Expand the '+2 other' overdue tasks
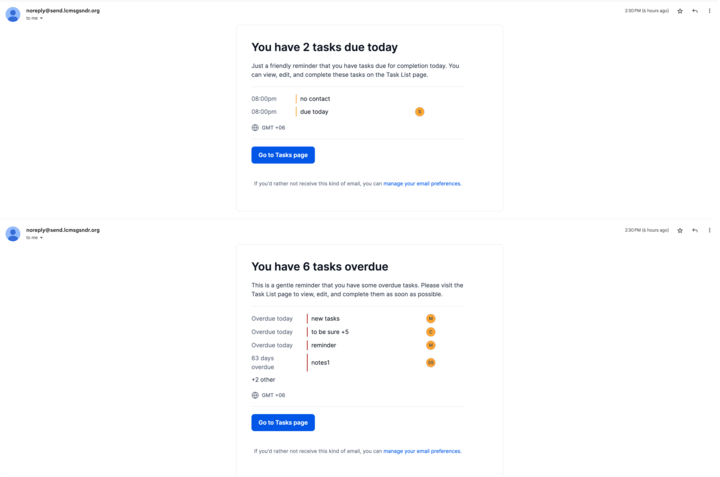The image size is (720, 477). pos(263,380)
